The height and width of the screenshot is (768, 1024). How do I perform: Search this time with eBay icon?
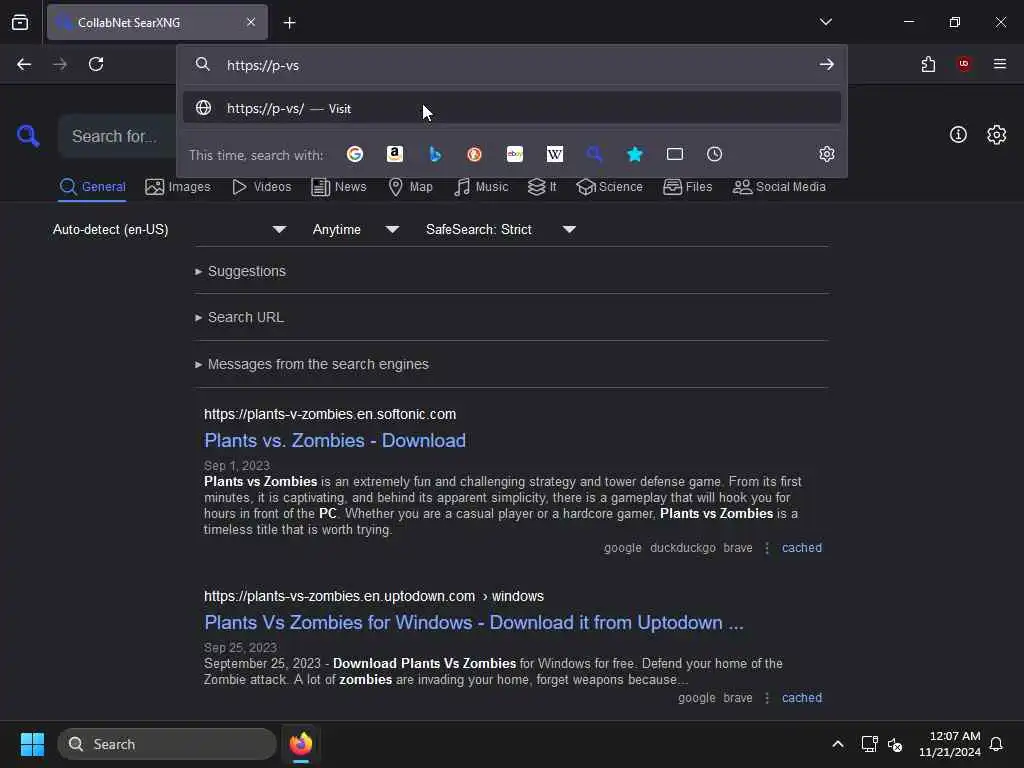(515, 154)
